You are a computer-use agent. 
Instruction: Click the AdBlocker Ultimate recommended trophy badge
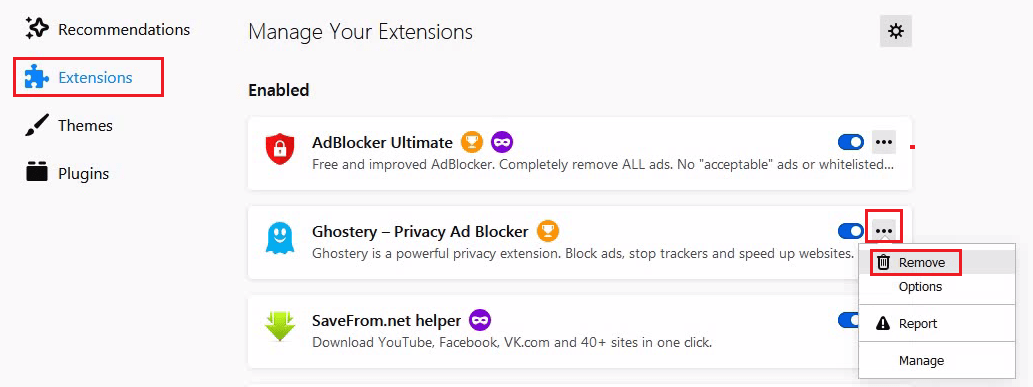472,142
